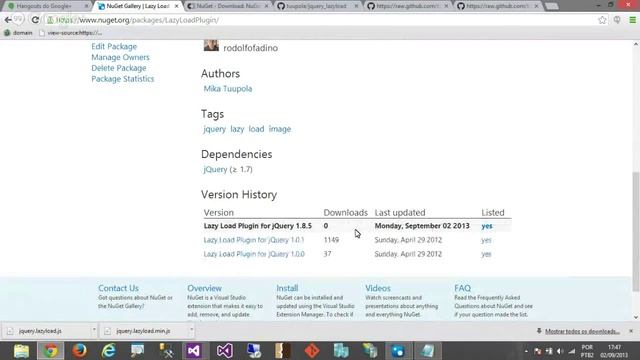Open jQuery dependency link

[x=215, y=169]
